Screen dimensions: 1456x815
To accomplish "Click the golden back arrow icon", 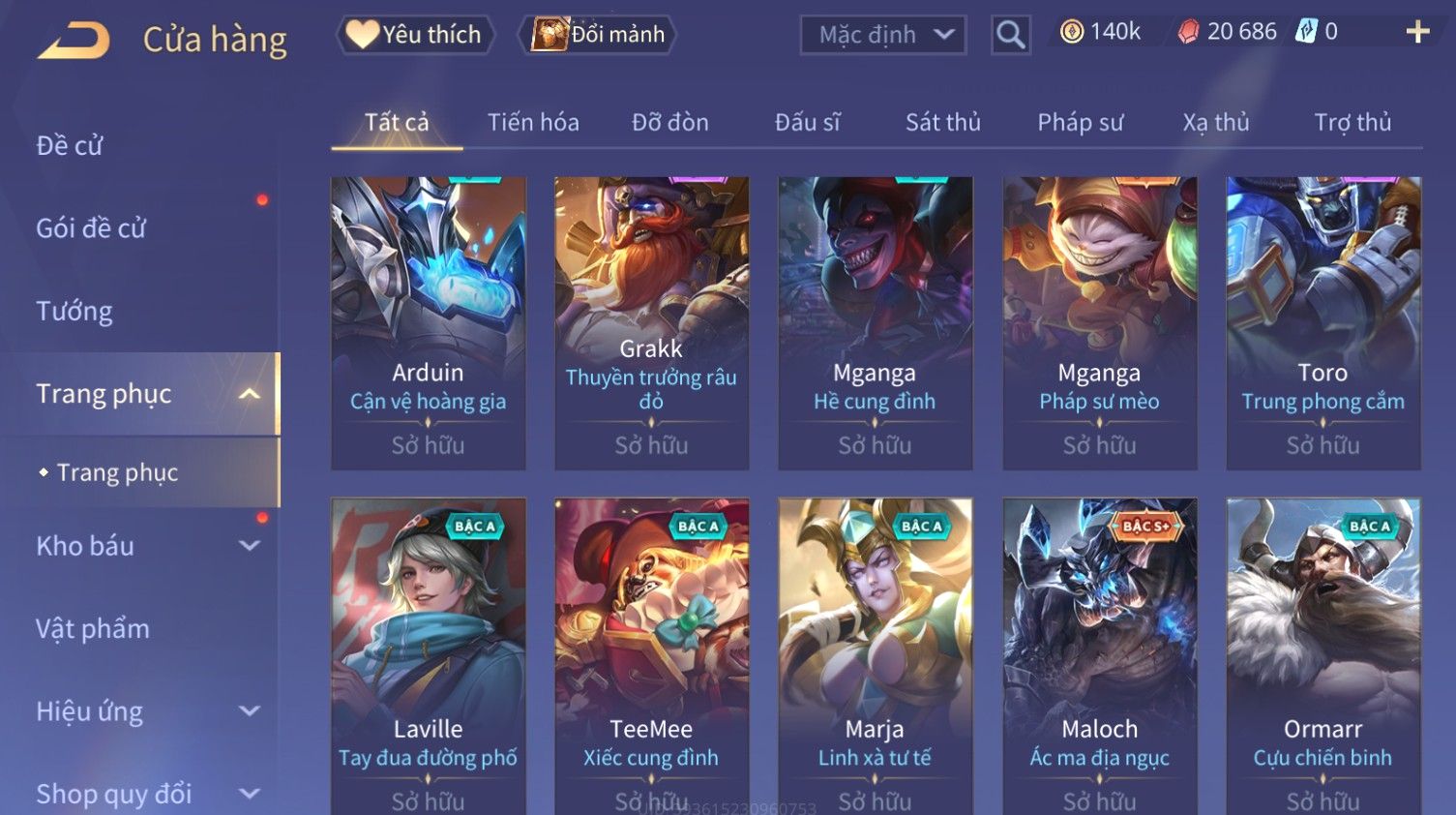I will [74, 41].
